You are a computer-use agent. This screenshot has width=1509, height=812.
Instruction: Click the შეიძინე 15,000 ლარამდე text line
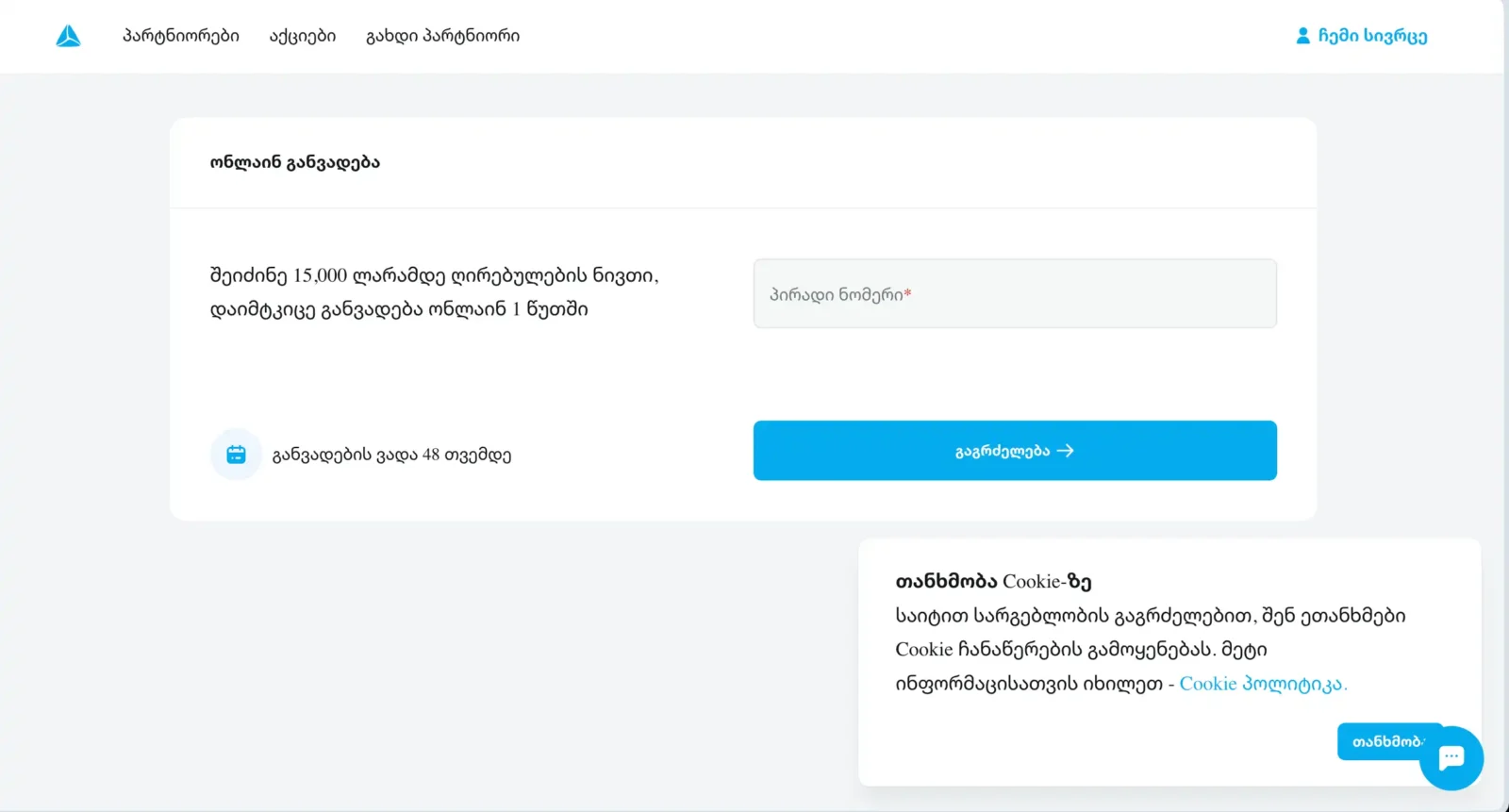434,275
